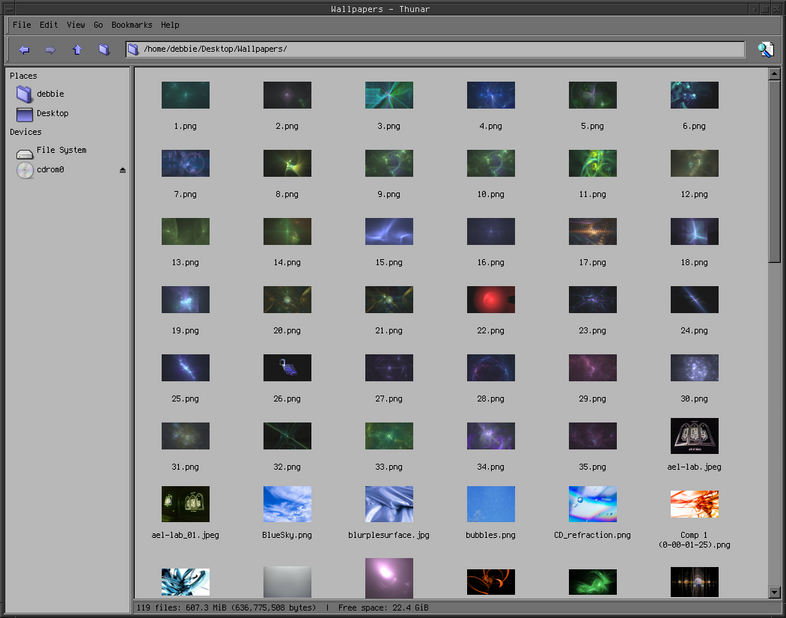Select 19.png thumbnail
Screen dimensions: 786x618
[x=185, y=300]
